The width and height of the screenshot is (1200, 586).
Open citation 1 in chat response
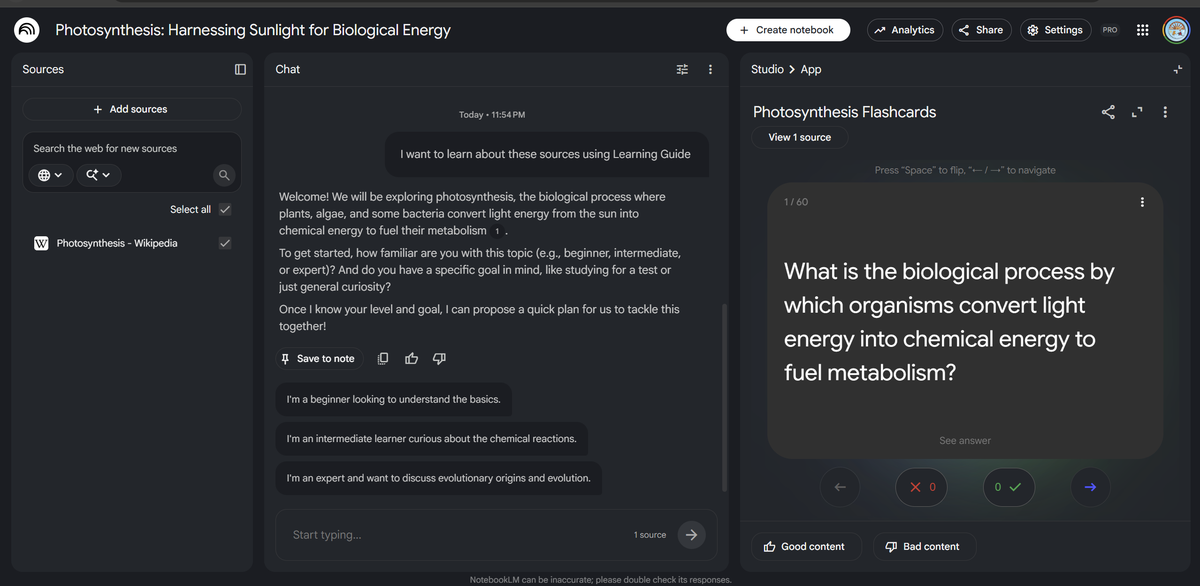[x=497, y=231]
